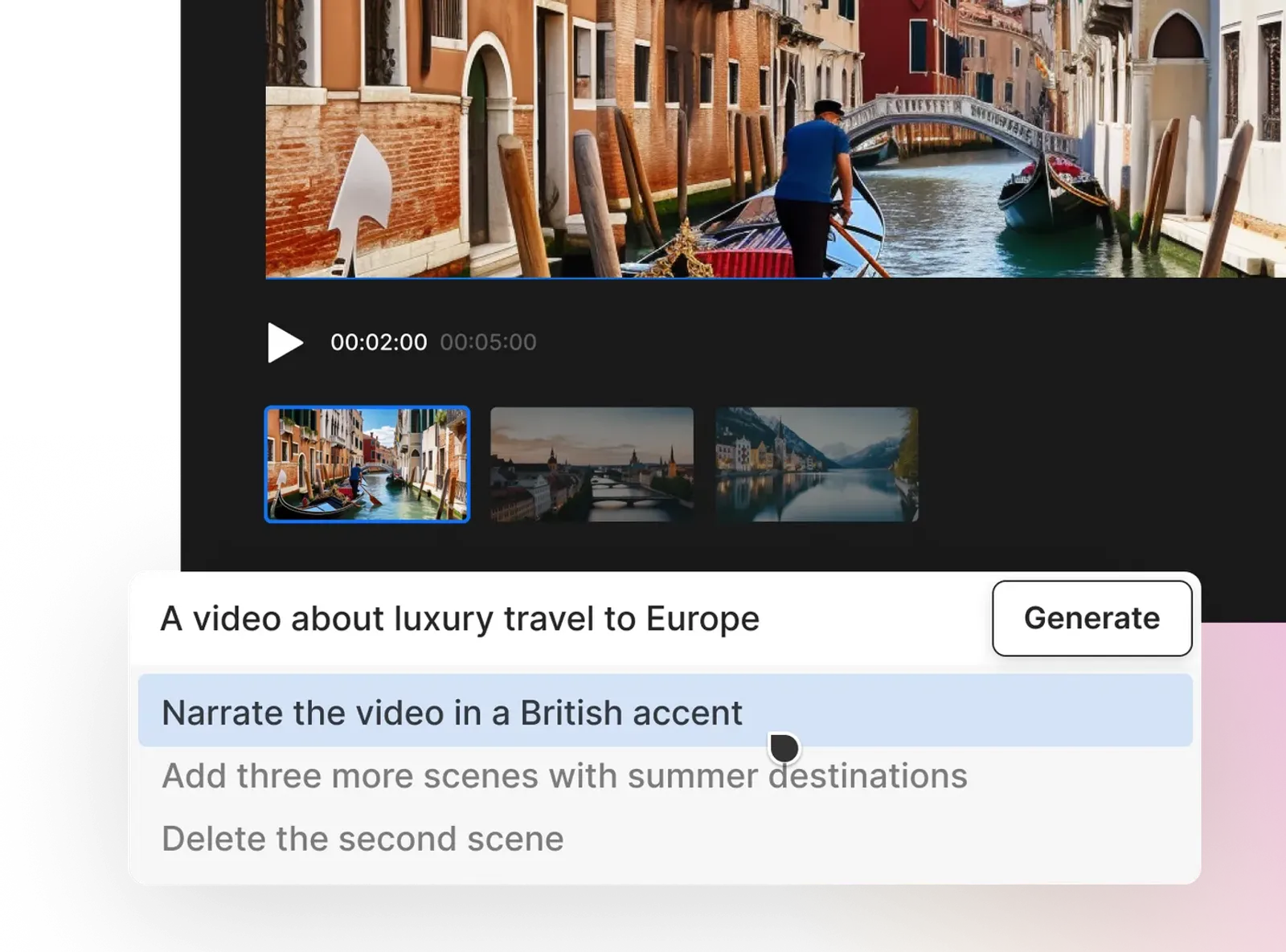Click the 00:02:00 current time display
This screenshot has height=952, width=1286.
coord(379,341)
